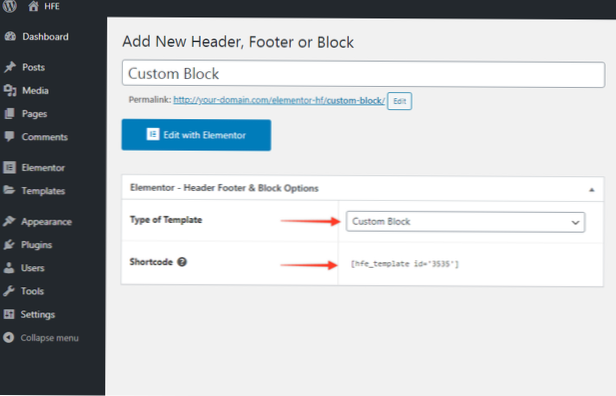Click the Templates folder icon
Image resolution: width=616 pixels, height=396 pixels.
pyautogui.click(x=9, y=190)
